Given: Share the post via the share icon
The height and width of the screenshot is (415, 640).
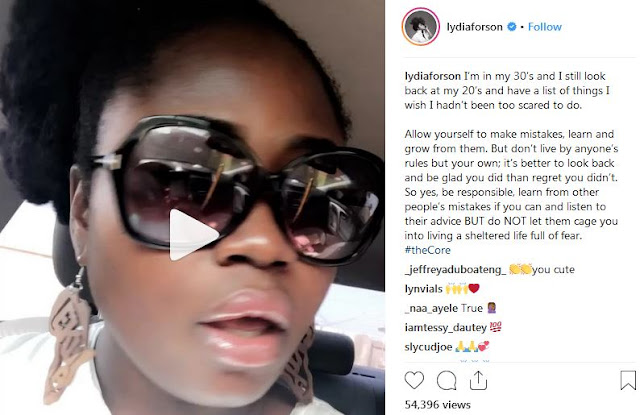Looking at the screenshot, I should tap(478, 381).
